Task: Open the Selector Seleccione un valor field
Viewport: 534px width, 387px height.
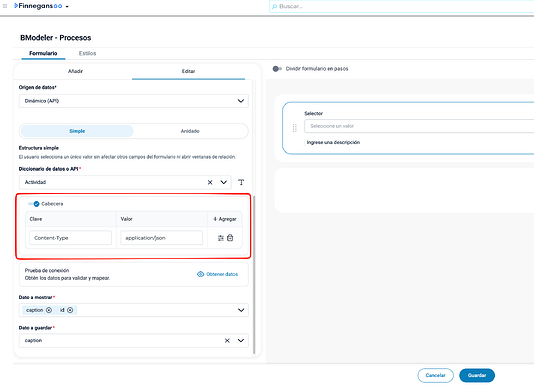Action: [x=419, y=126]
